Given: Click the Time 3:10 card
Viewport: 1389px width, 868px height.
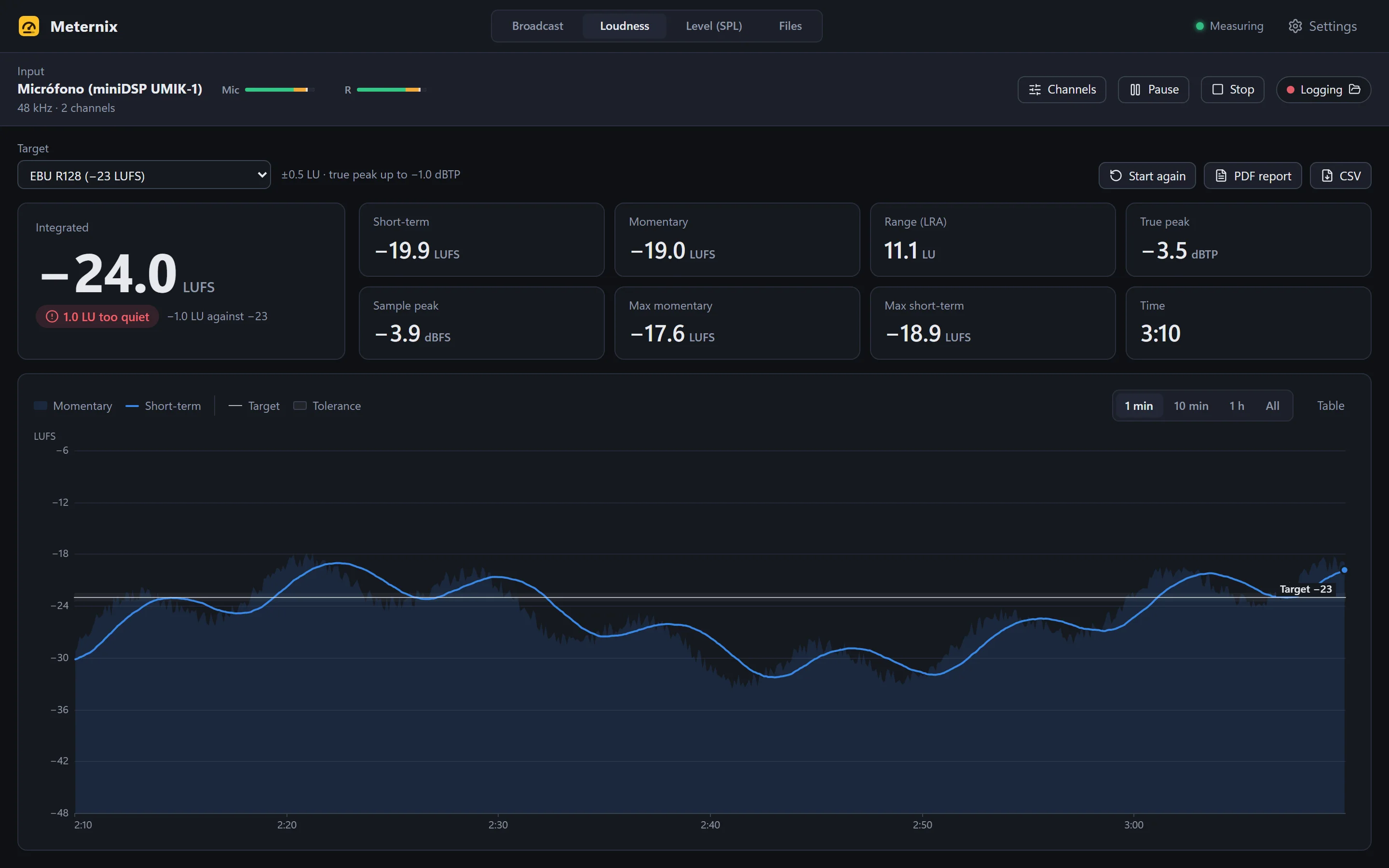Looking at the screenshot, I should click(x=1248, y=323).
